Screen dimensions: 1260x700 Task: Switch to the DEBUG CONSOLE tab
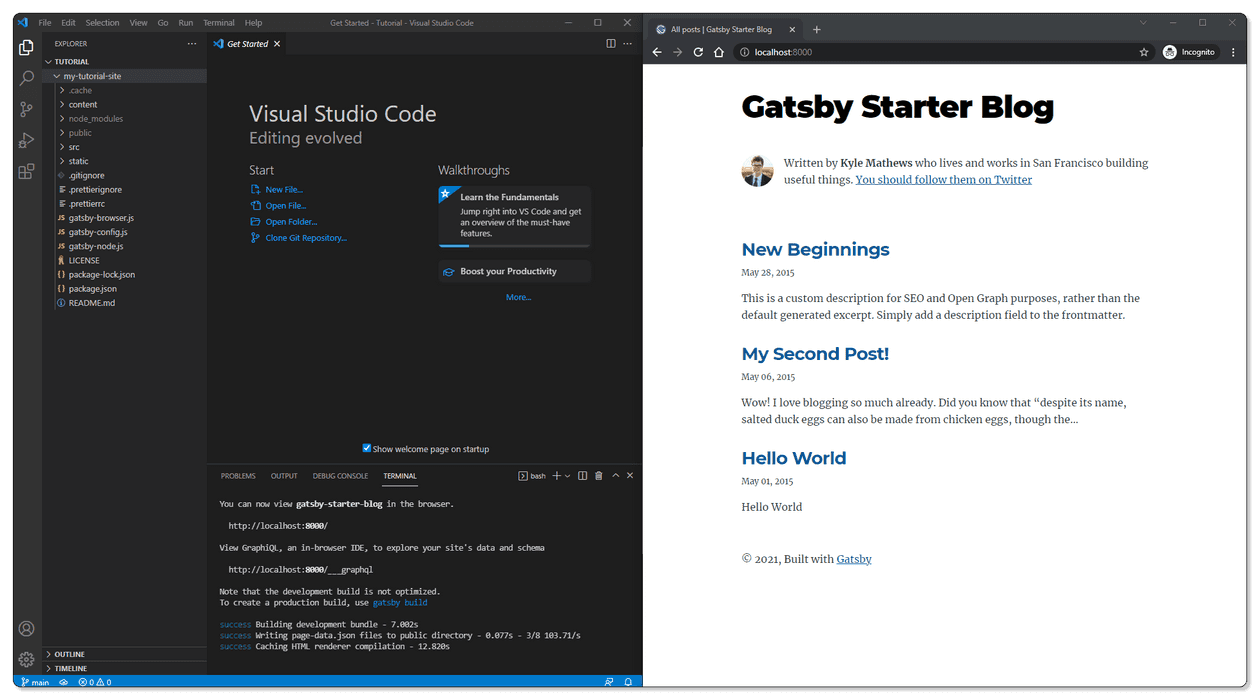pyautogui.click(x=340, y=475)
